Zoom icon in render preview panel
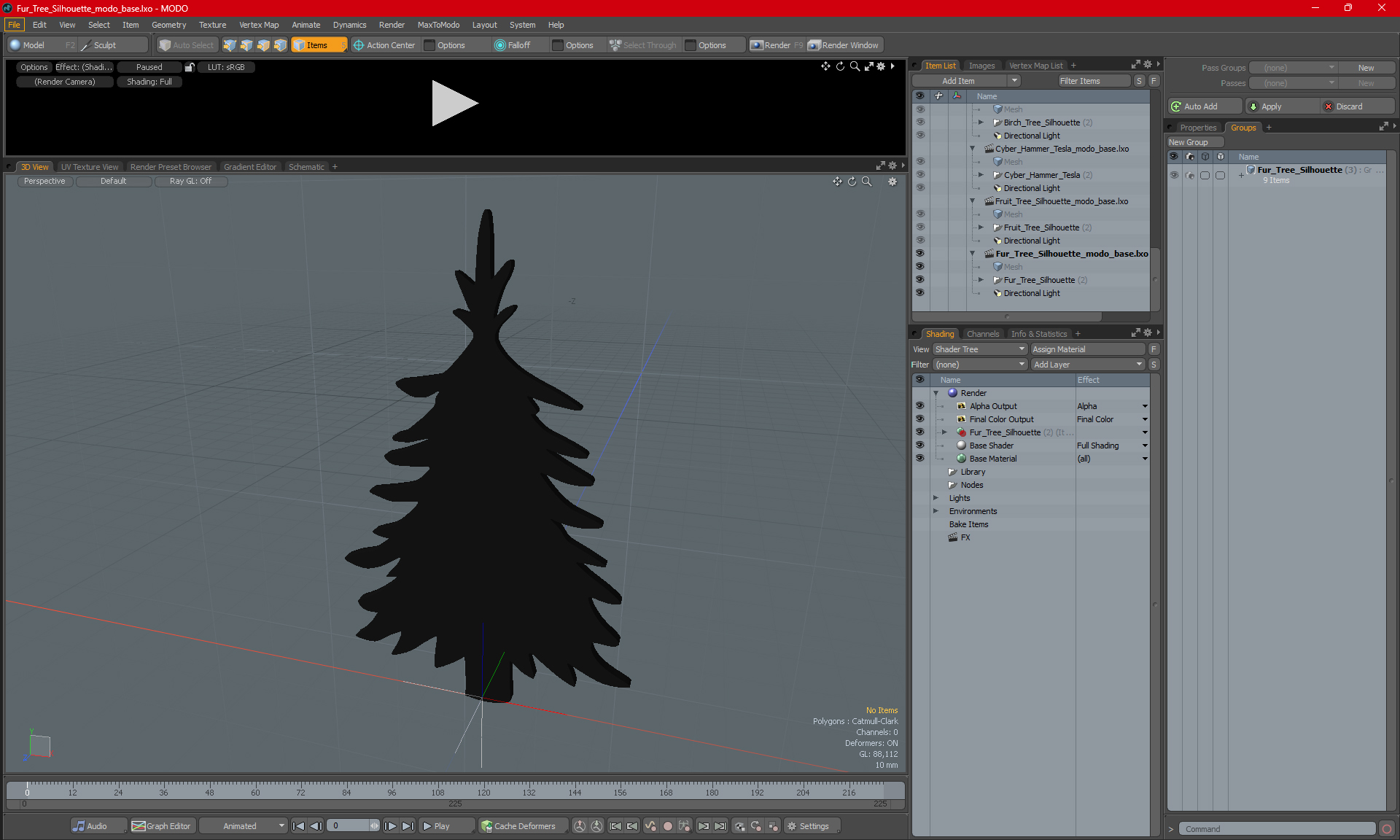Screen dimensions: 1400x840 (x=855, y=66)
